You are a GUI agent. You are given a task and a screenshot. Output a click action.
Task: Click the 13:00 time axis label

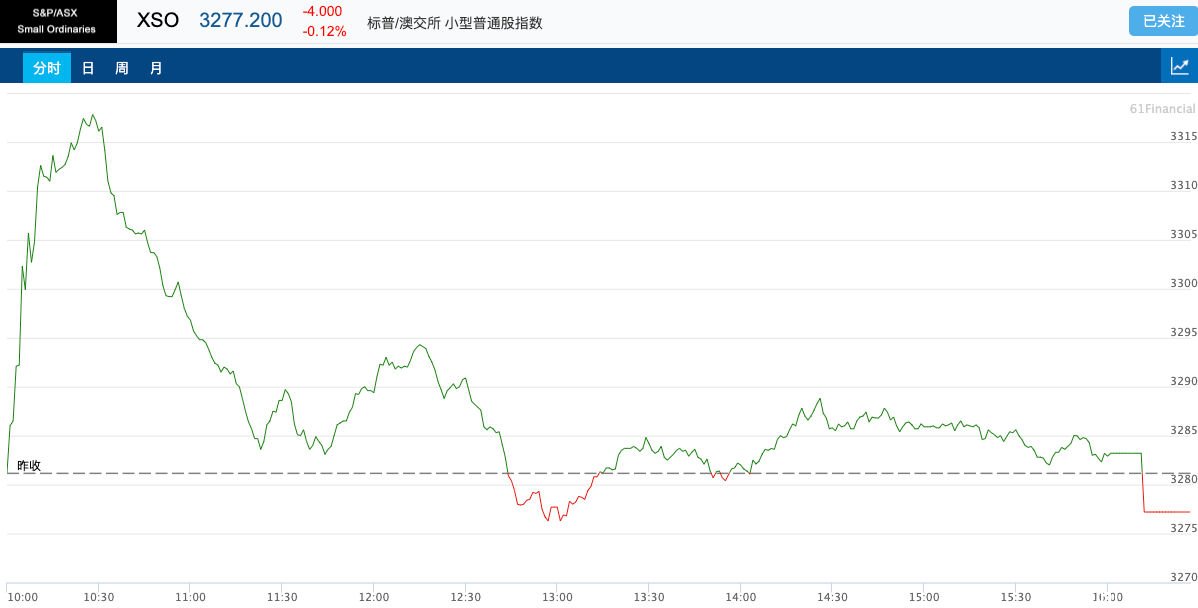pyautogui.click(x=557, y=597)
